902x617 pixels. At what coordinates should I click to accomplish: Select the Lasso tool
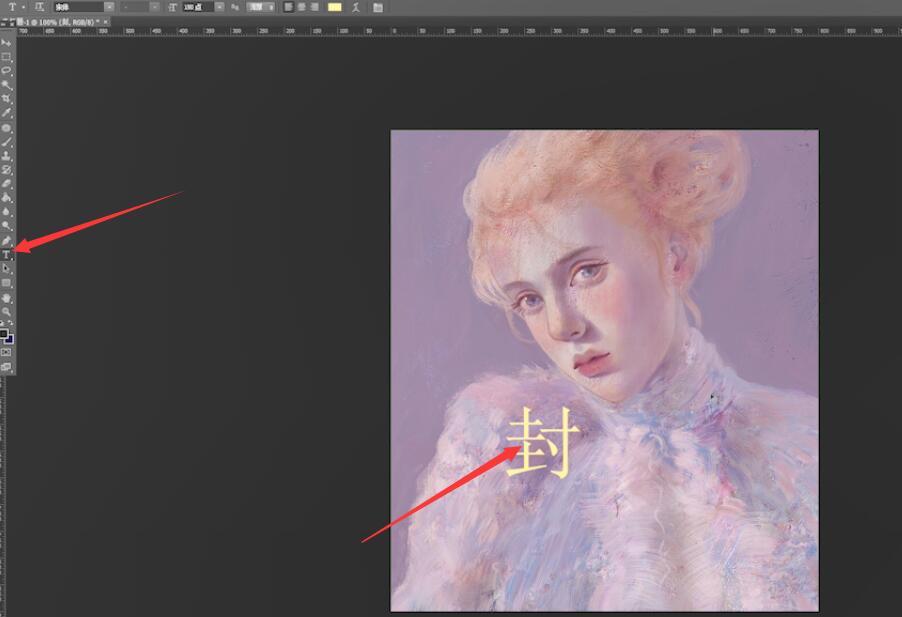point(6,71)
